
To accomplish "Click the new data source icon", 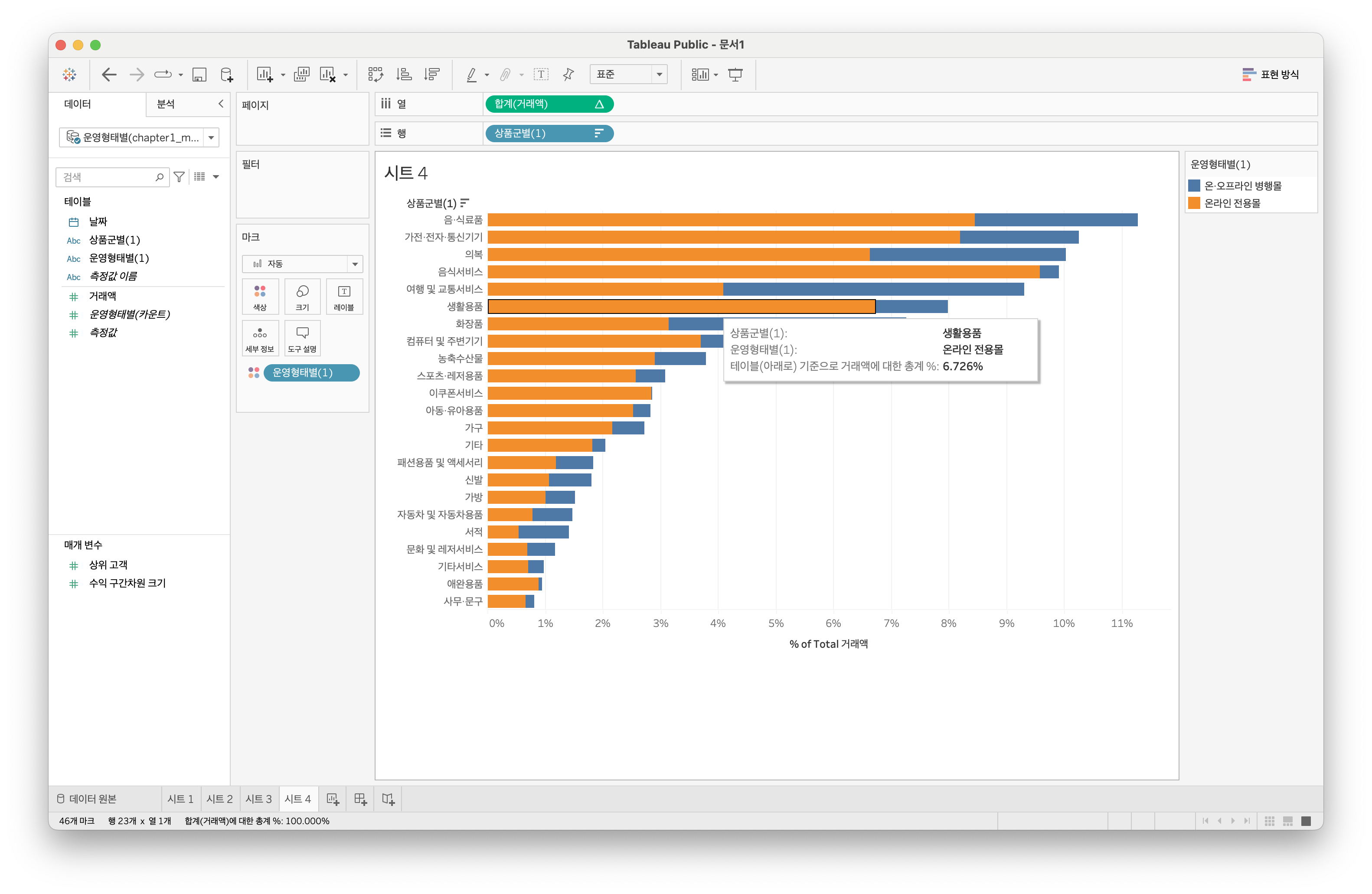I will pos(227,75).
